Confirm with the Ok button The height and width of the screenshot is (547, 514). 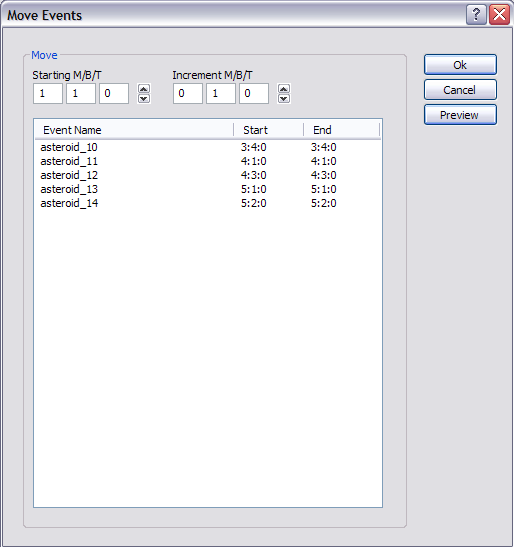tap(460, 65)
